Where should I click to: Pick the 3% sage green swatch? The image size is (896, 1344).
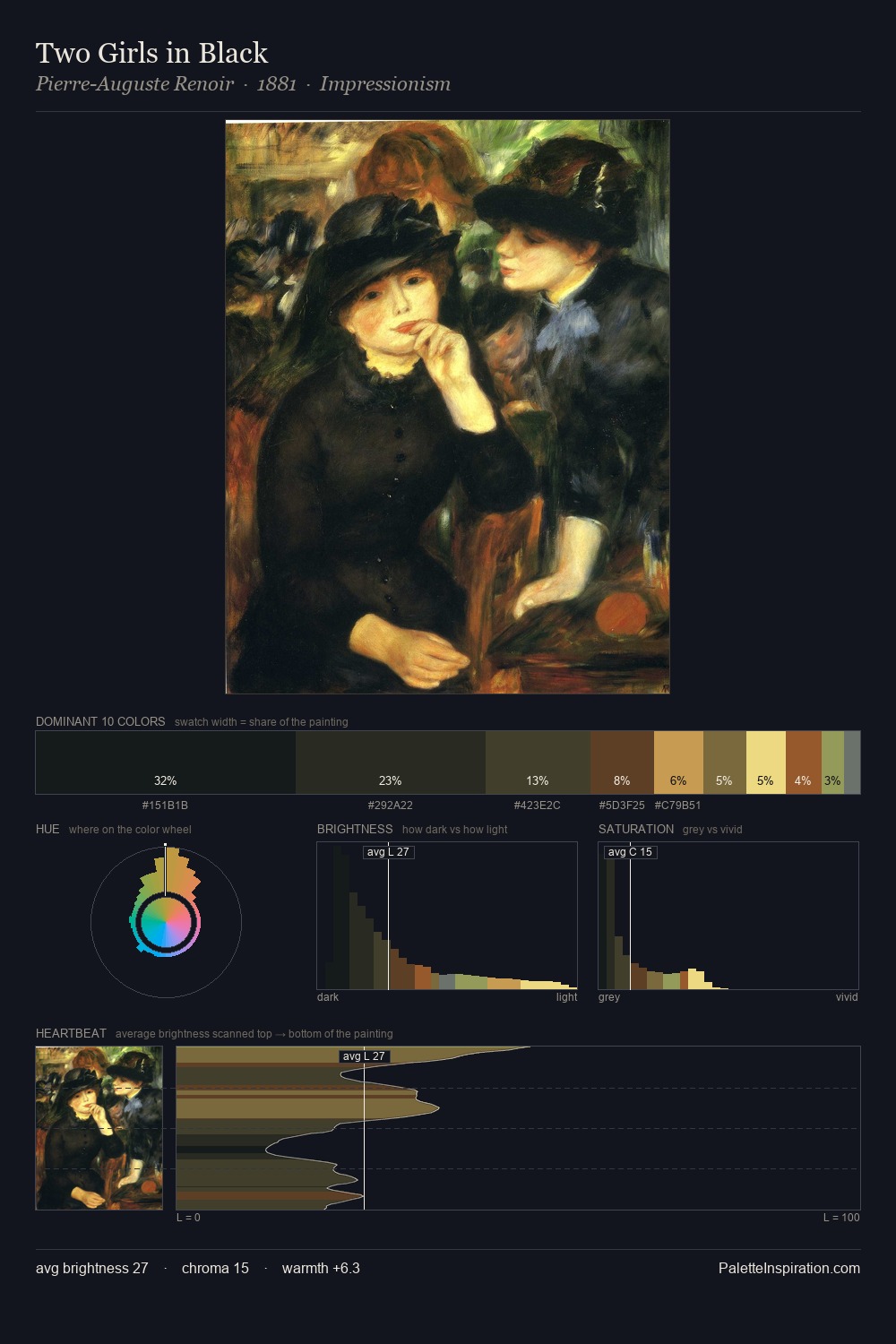(832, 762)
